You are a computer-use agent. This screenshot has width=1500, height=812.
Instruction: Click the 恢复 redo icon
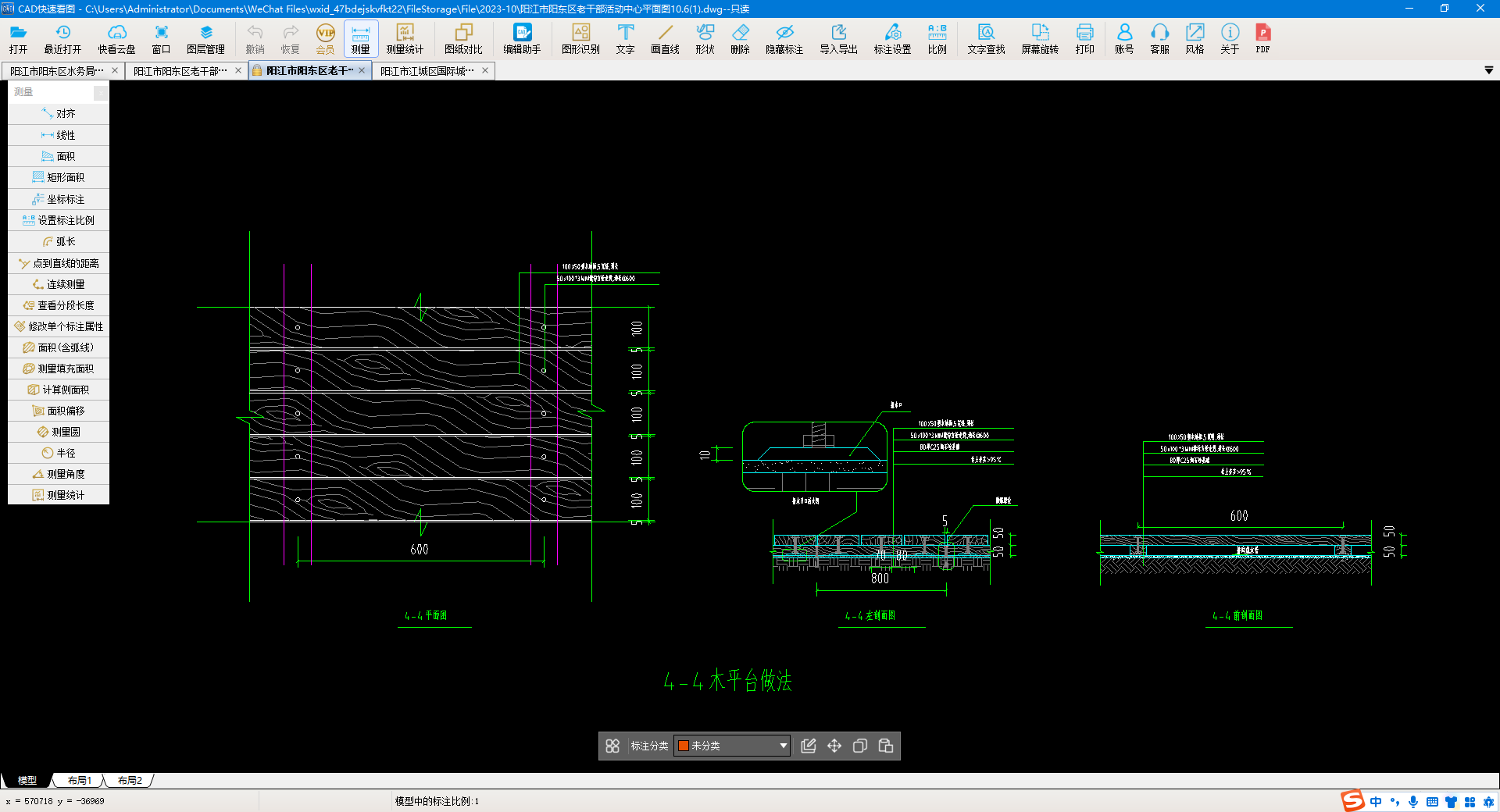[x=290, y=38]
